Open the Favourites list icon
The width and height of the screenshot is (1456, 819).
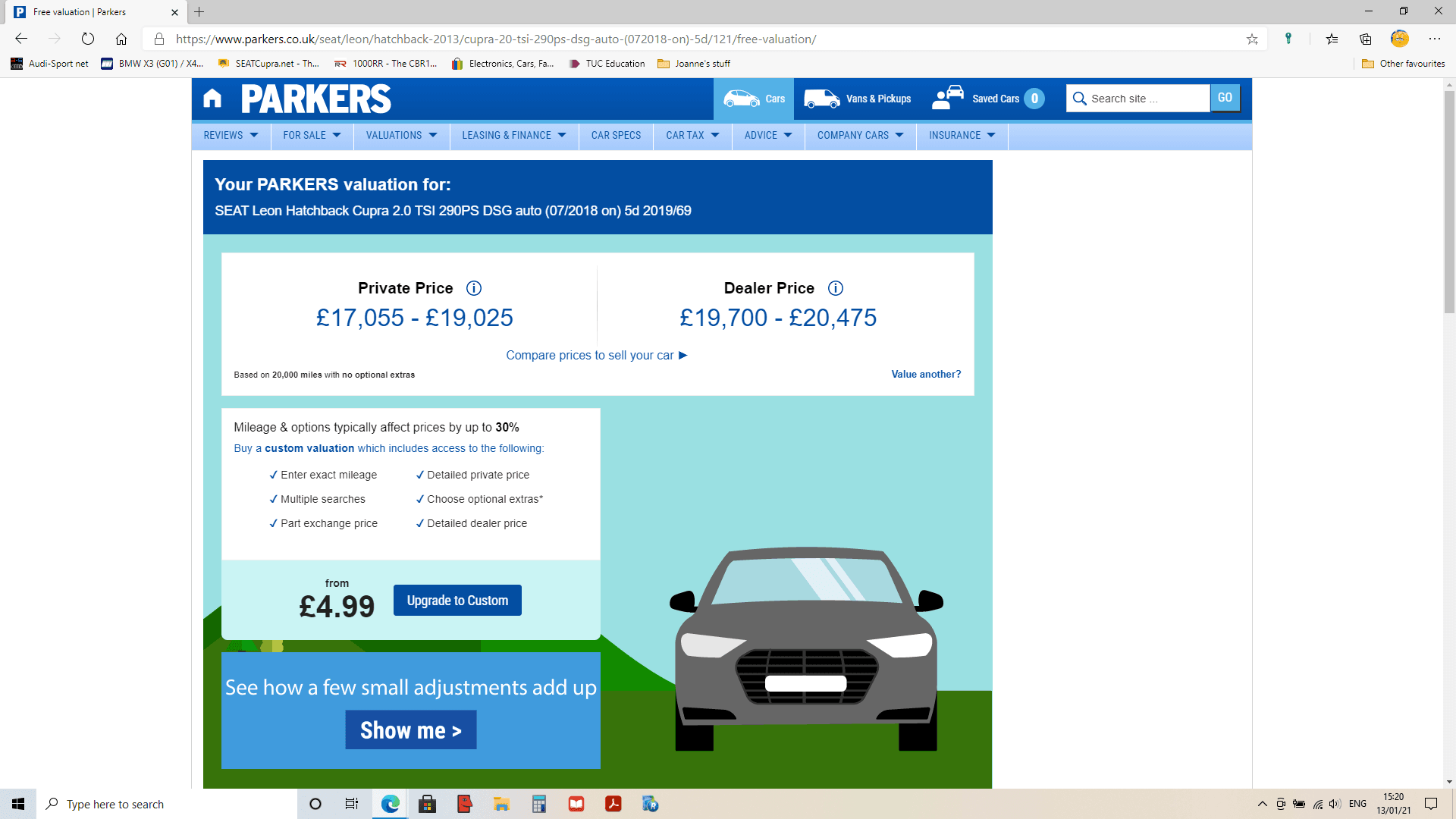pyautogui.click(x=1332, y=39)
